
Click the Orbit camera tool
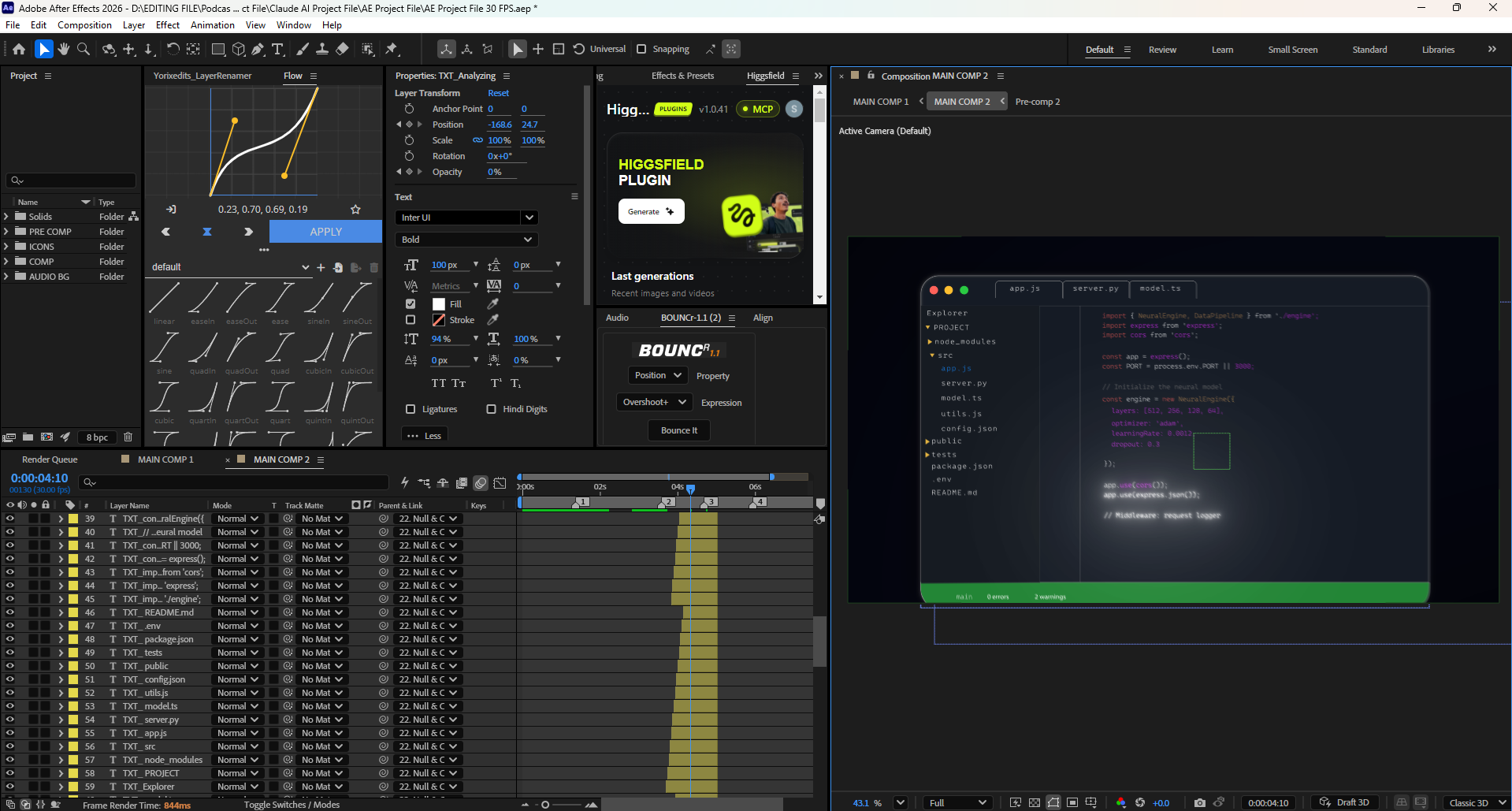(109, 49)
